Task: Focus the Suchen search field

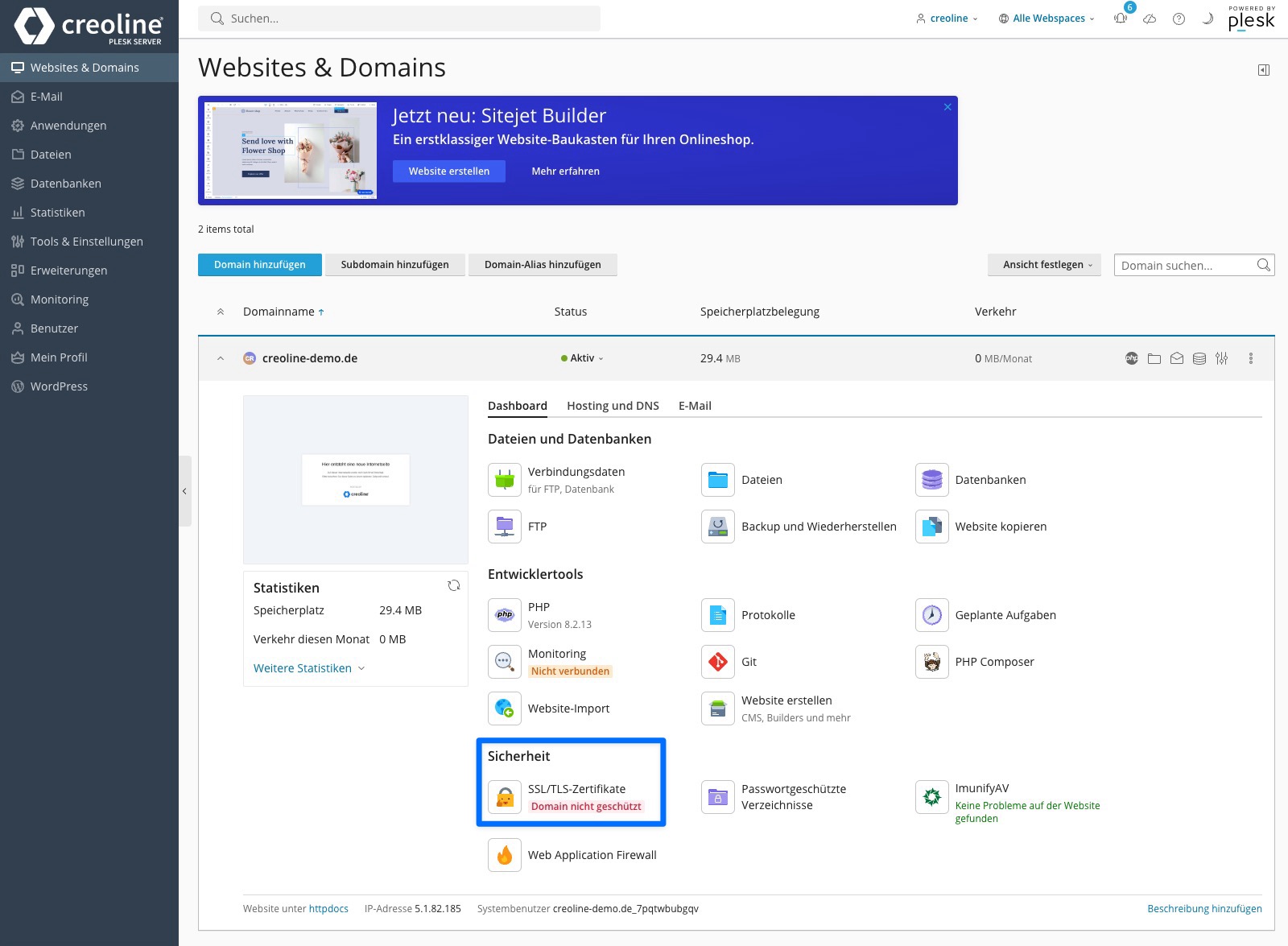Action: 399,19
